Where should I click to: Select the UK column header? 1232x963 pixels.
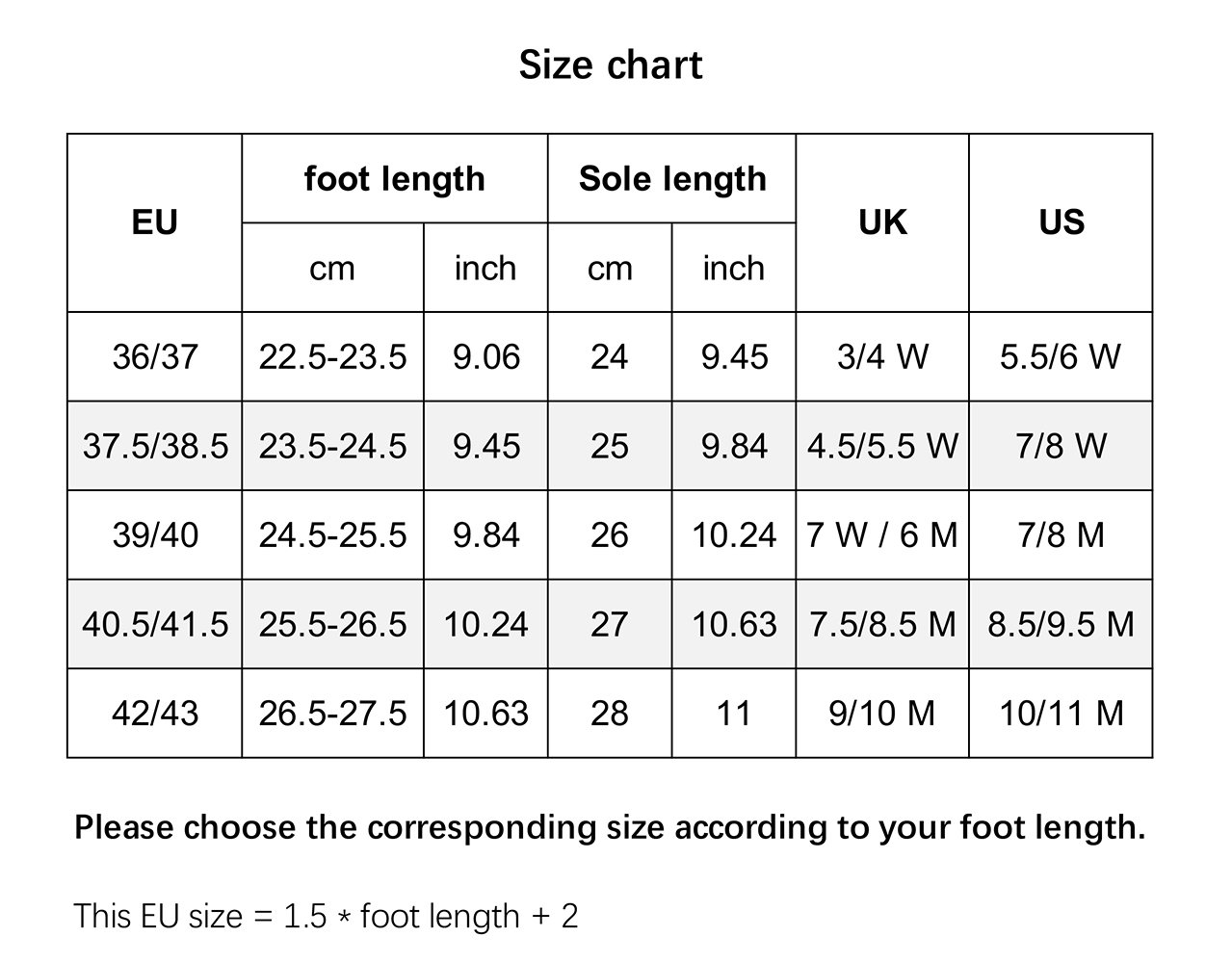pyautogui.click(x=882, y=222)
